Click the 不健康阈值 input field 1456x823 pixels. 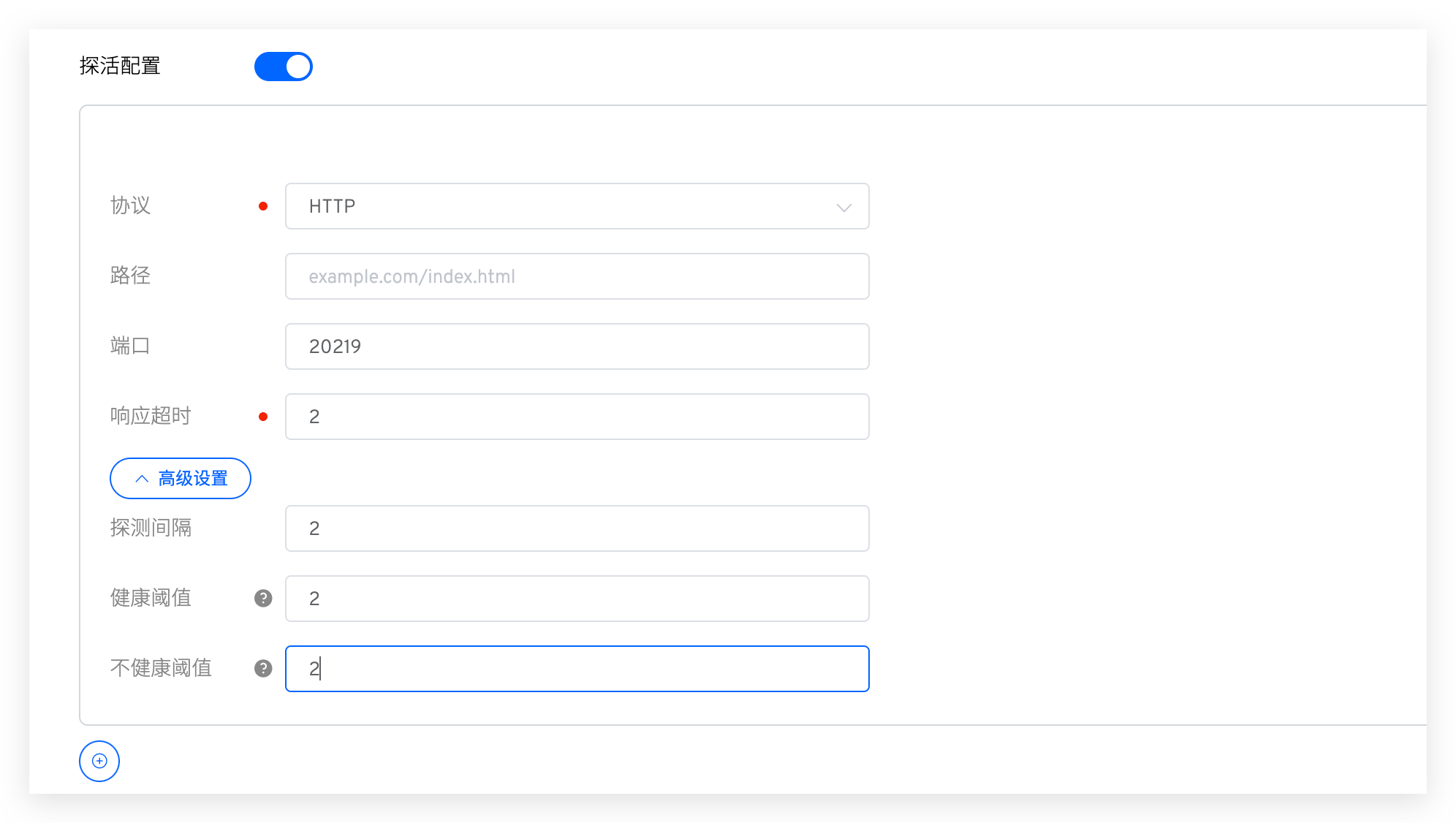tap(576, 669)
